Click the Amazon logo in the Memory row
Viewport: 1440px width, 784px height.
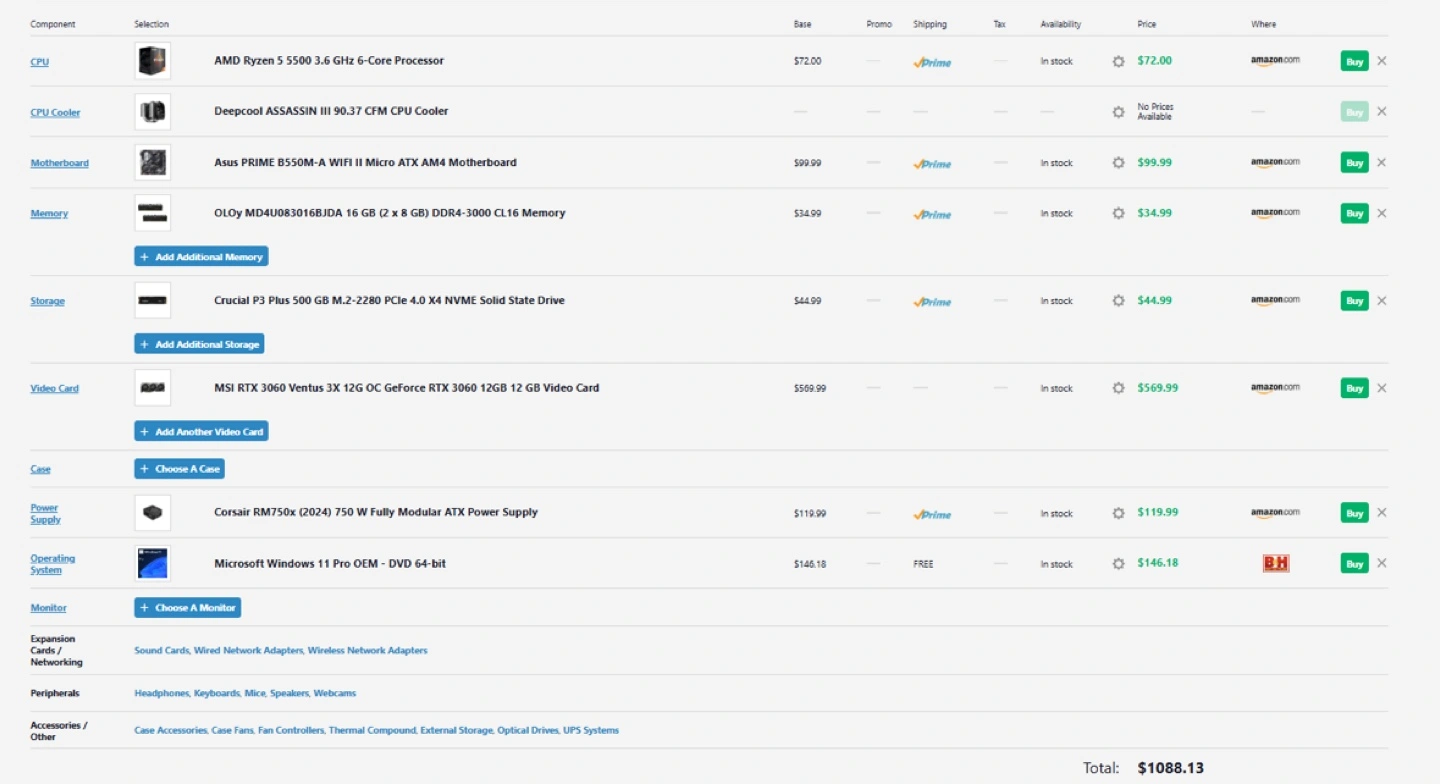1275,213
